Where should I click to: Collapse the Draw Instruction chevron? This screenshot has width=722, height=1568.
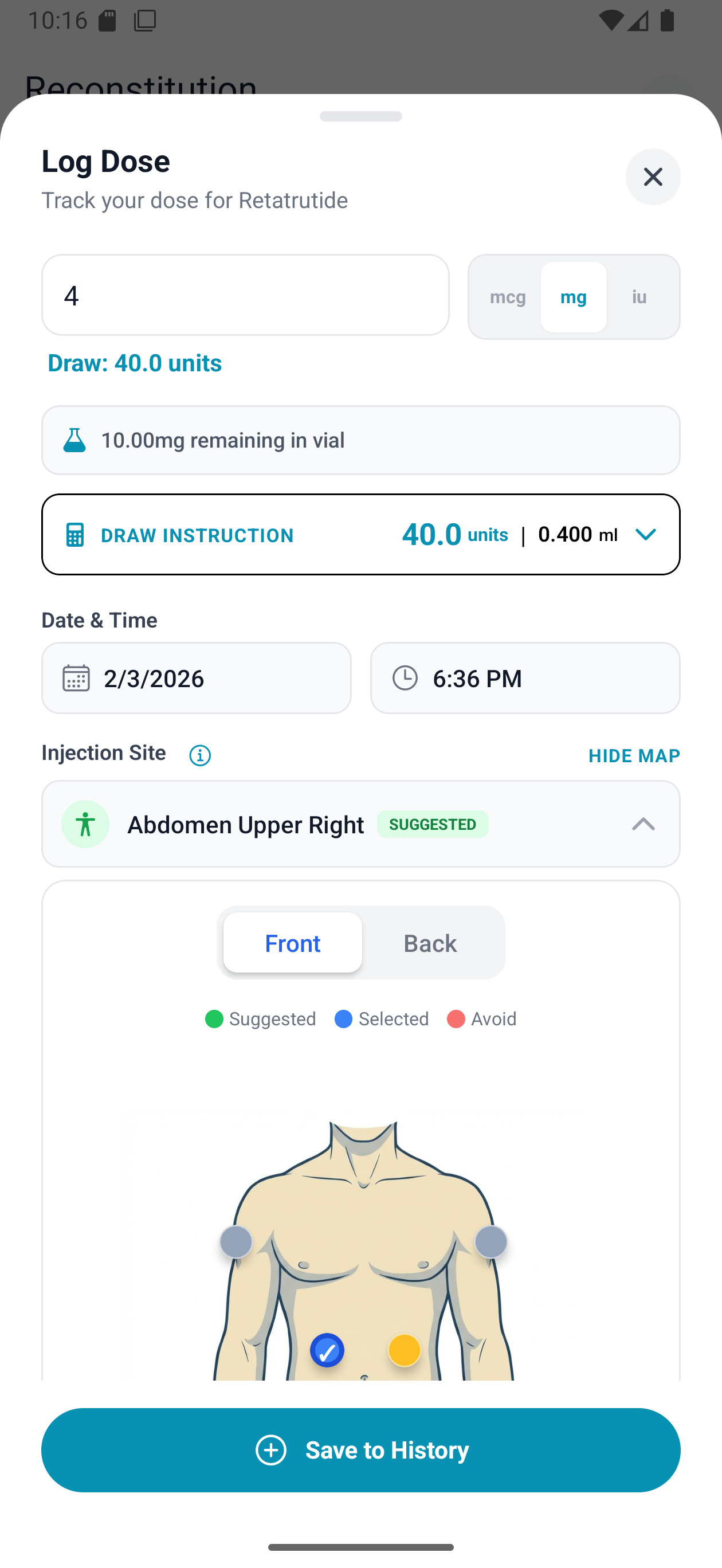645,535
